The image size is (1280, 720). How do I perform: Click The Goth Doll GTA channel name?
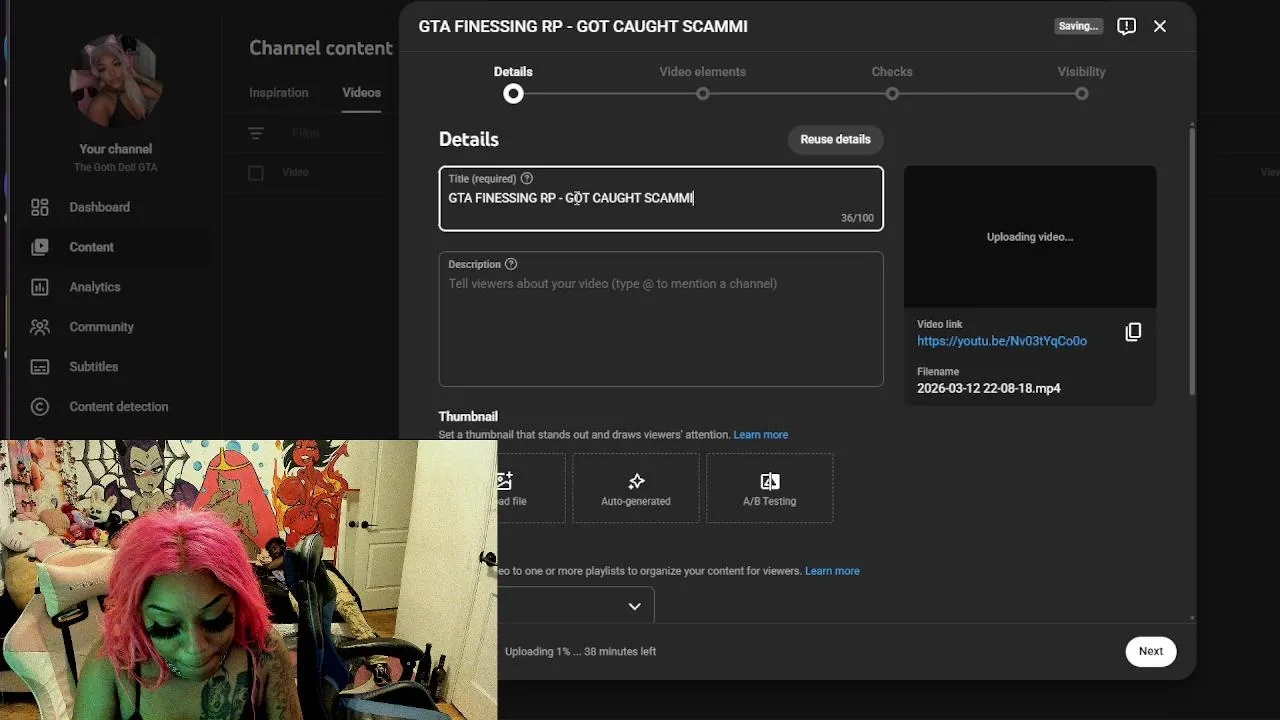click(x=115, y=168)
